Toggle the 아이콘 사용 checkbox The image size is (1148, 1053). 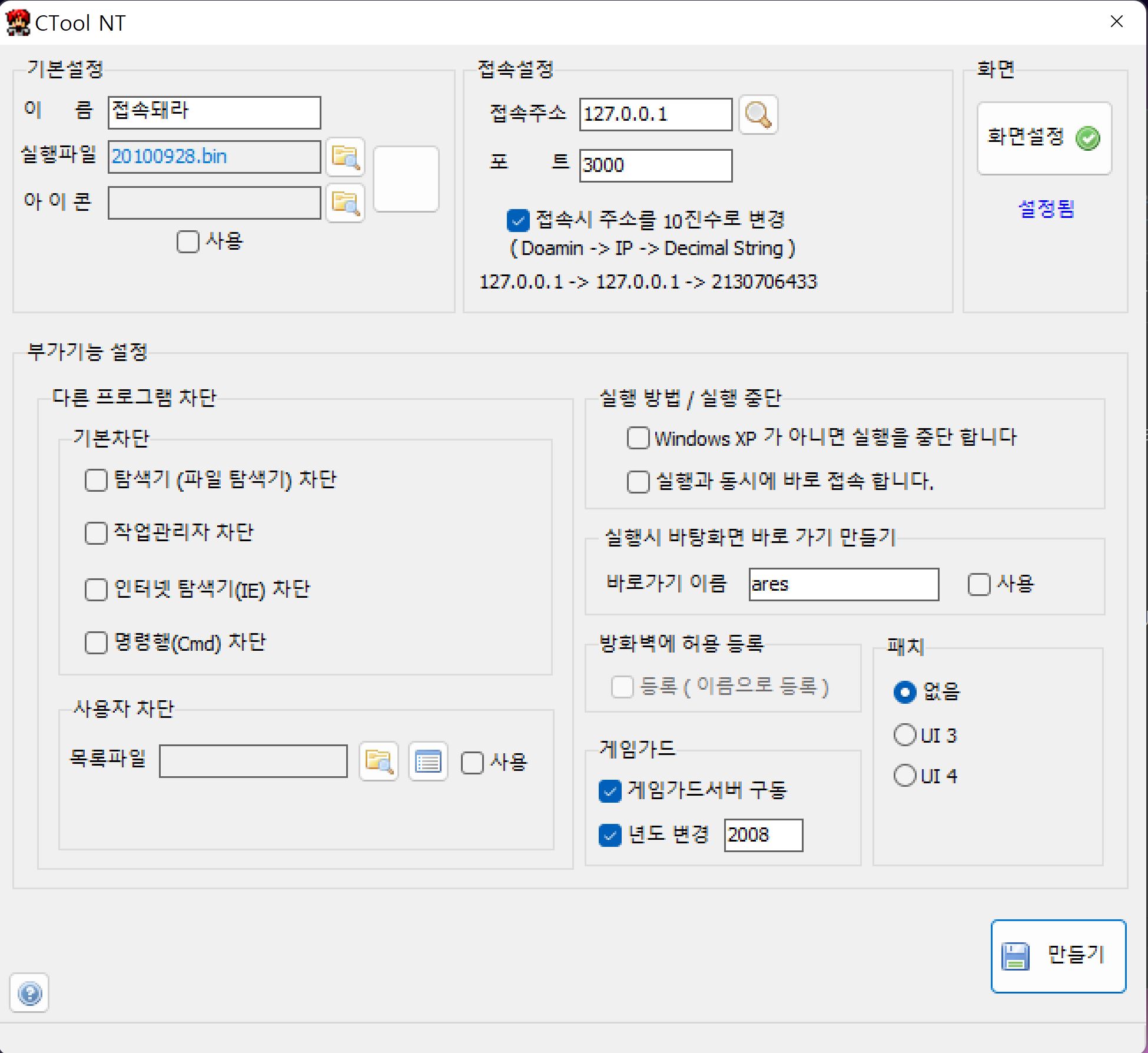pyautogui.click(x=188, y=241)
